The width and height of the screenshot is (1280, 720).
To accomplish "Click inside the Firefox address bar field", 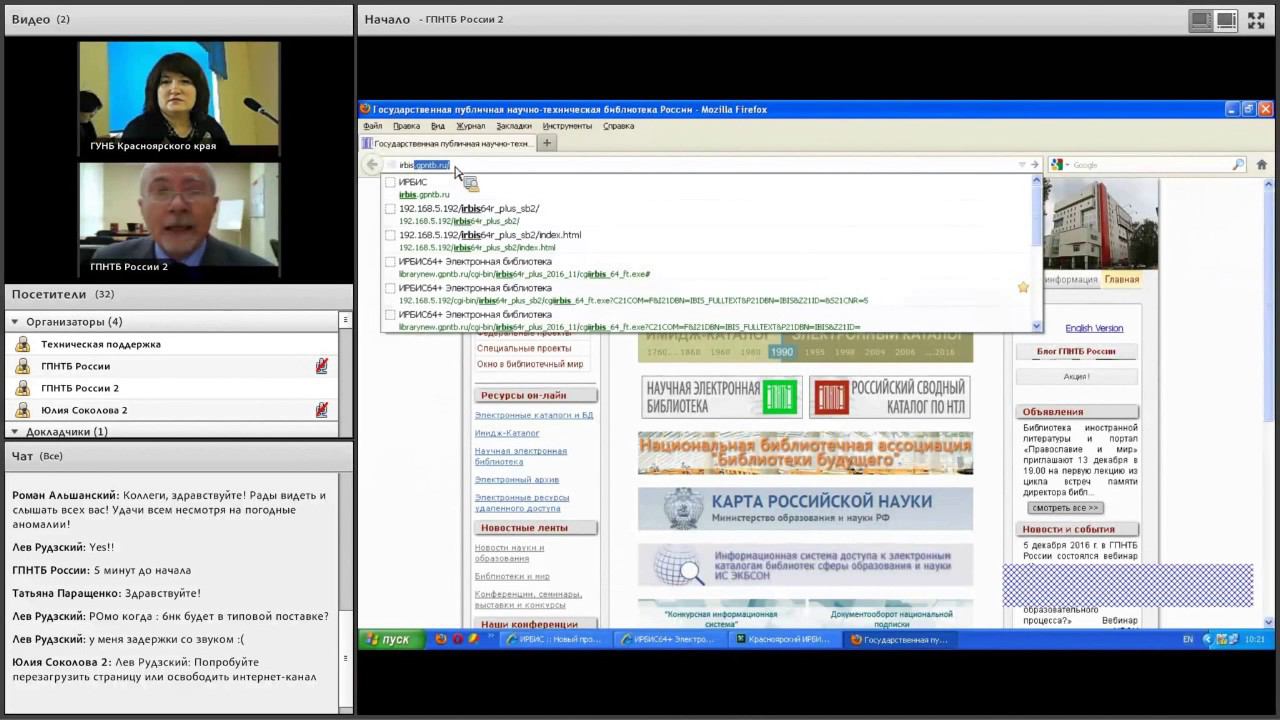I will point(708,165).
